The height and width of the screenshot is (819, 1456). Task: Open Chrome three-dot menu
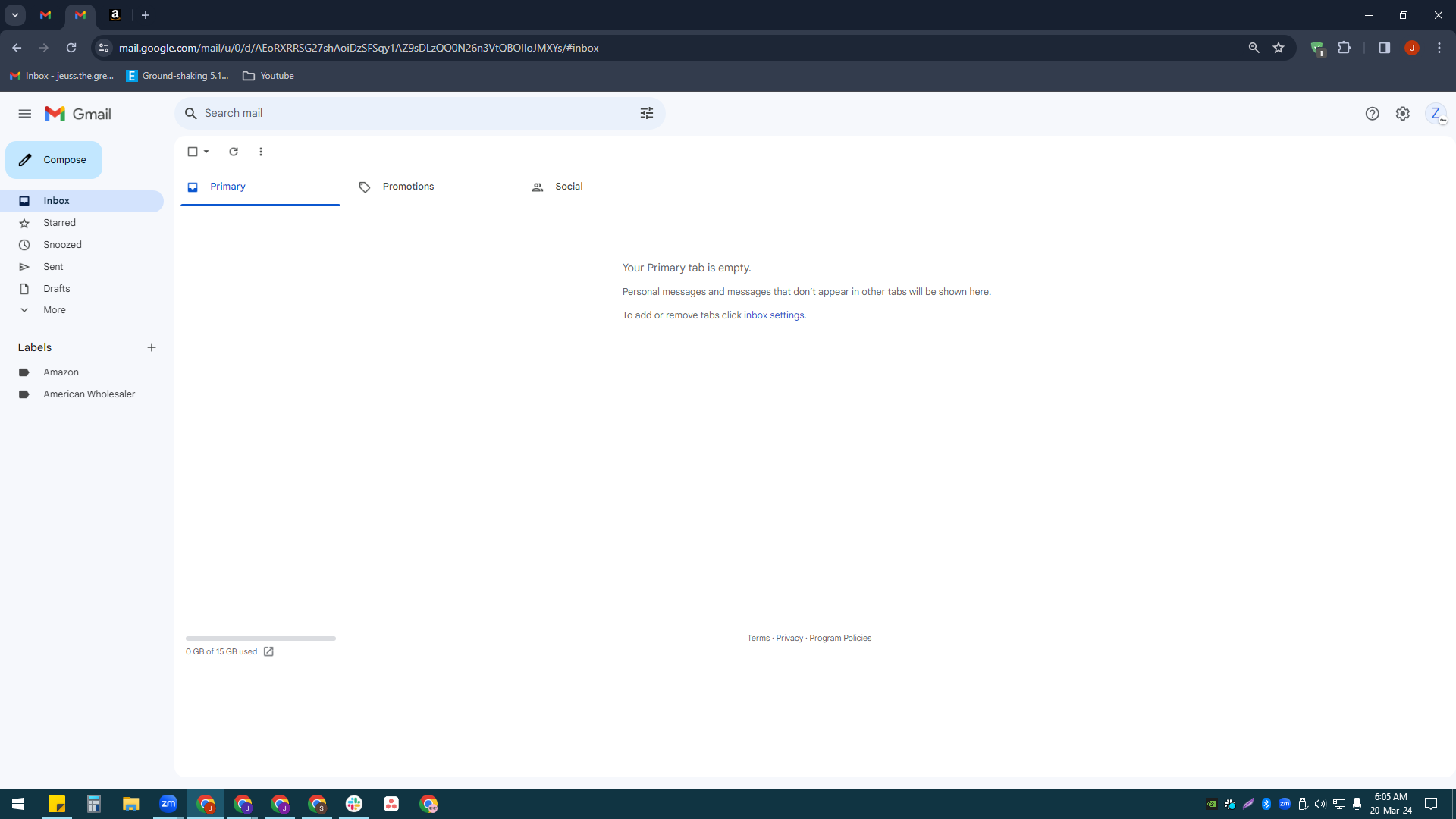pos(1439,48)
